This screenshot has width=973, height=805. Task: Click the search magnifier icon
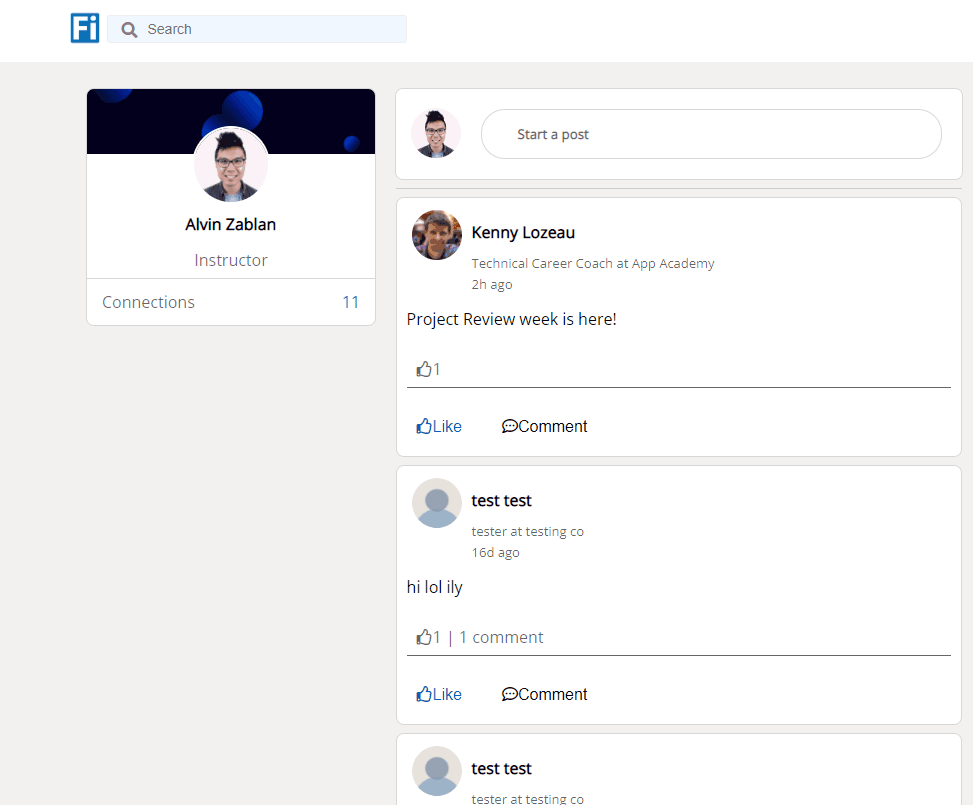tap(129, 29)
